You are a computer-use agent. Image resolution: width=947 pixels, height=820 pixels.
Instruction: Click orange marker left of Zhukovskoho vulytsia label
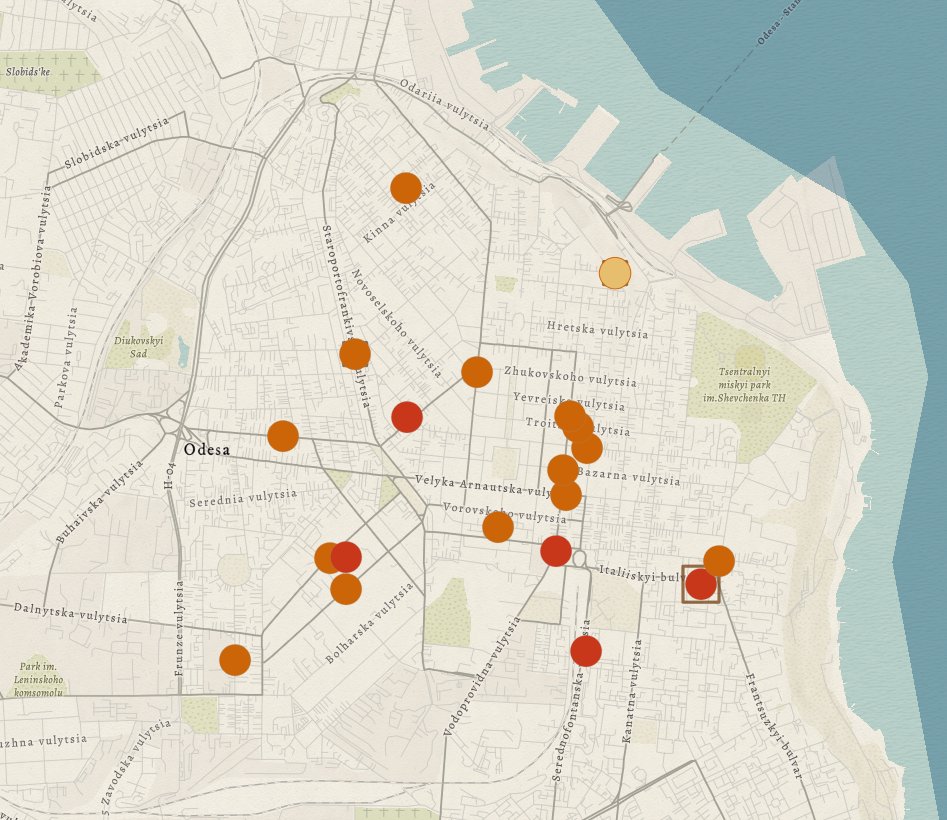[477, 372]
